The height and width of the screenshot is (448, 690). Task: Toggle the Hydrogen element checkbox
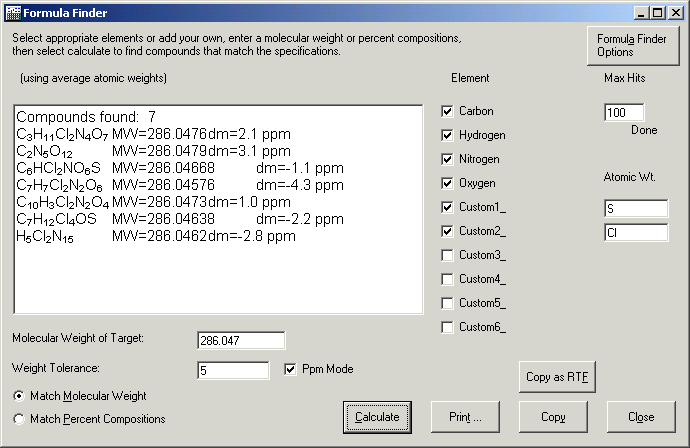coord(447,135)
